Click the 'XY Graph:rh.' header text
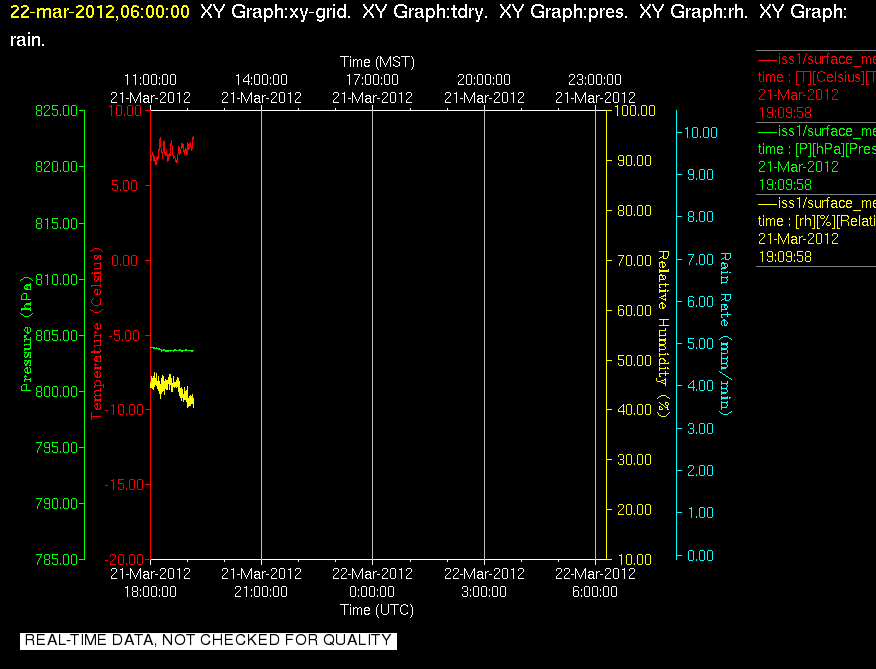 click(x=694, y=12)
